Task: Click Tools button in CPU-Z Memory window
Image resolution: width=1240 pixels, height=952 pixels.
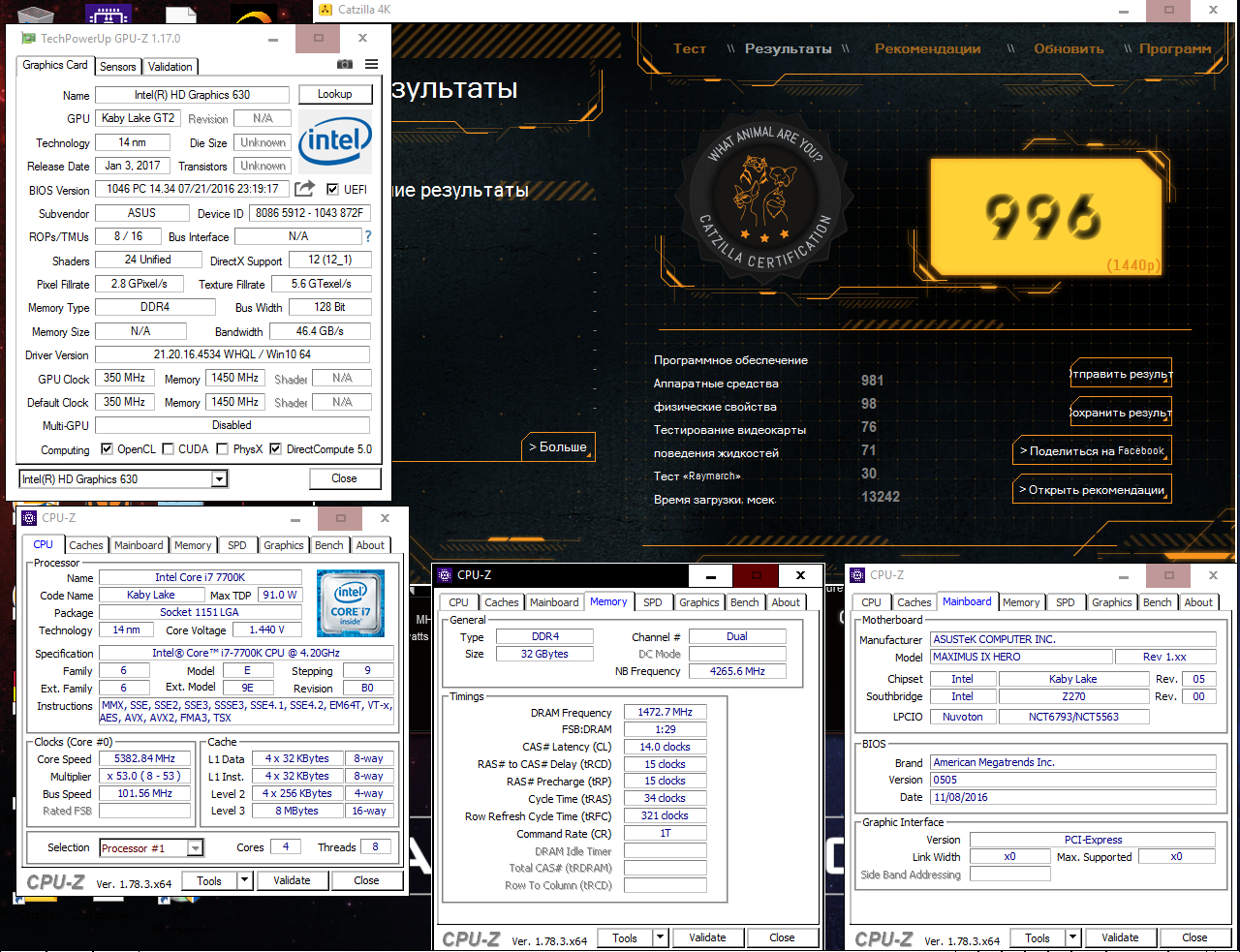Action: click(625, 937)
